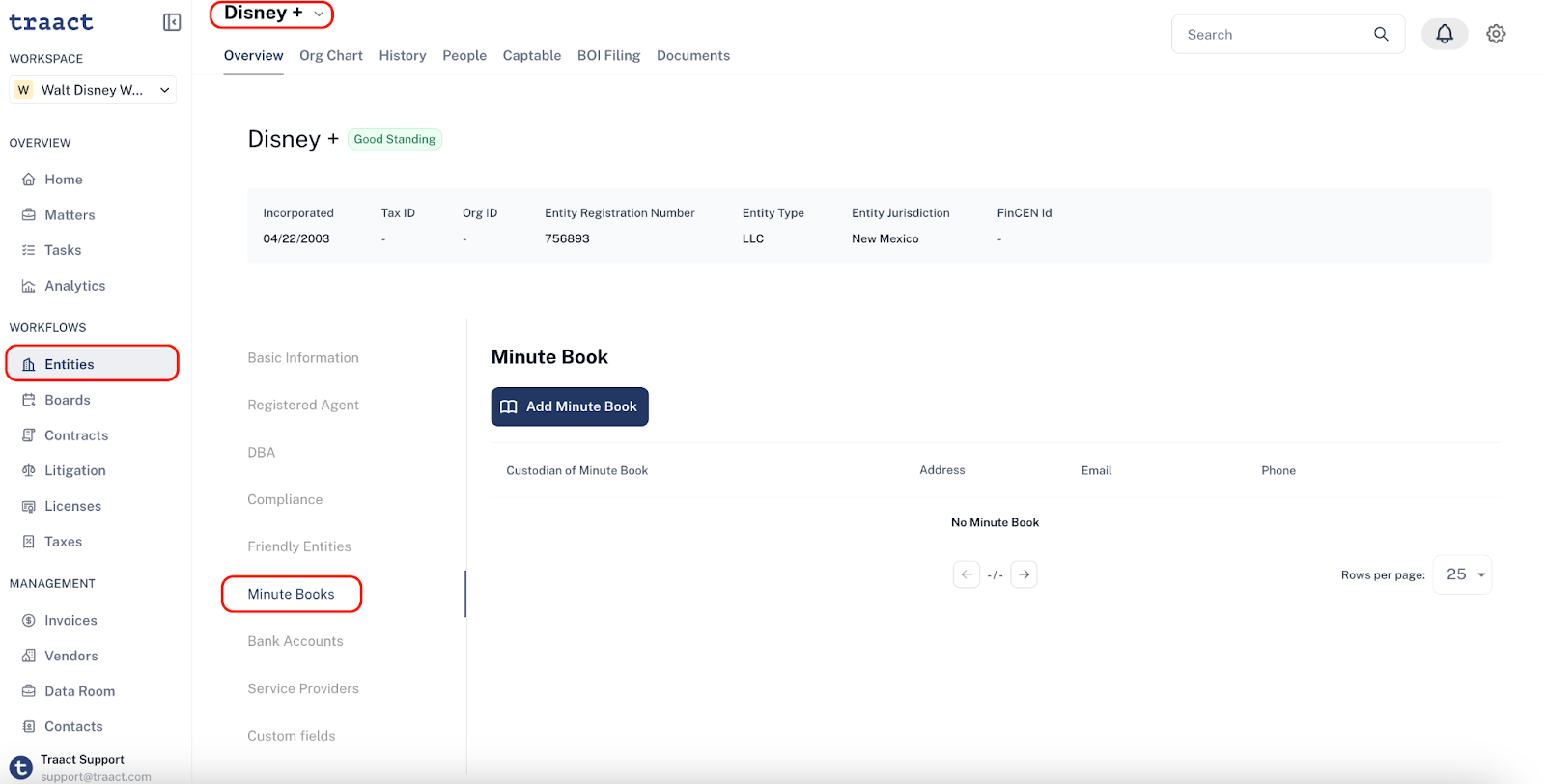Switch to the History tab
The height and width of the screenshot is (784, 1545).
pyautogui.click(x=403, y=56)
